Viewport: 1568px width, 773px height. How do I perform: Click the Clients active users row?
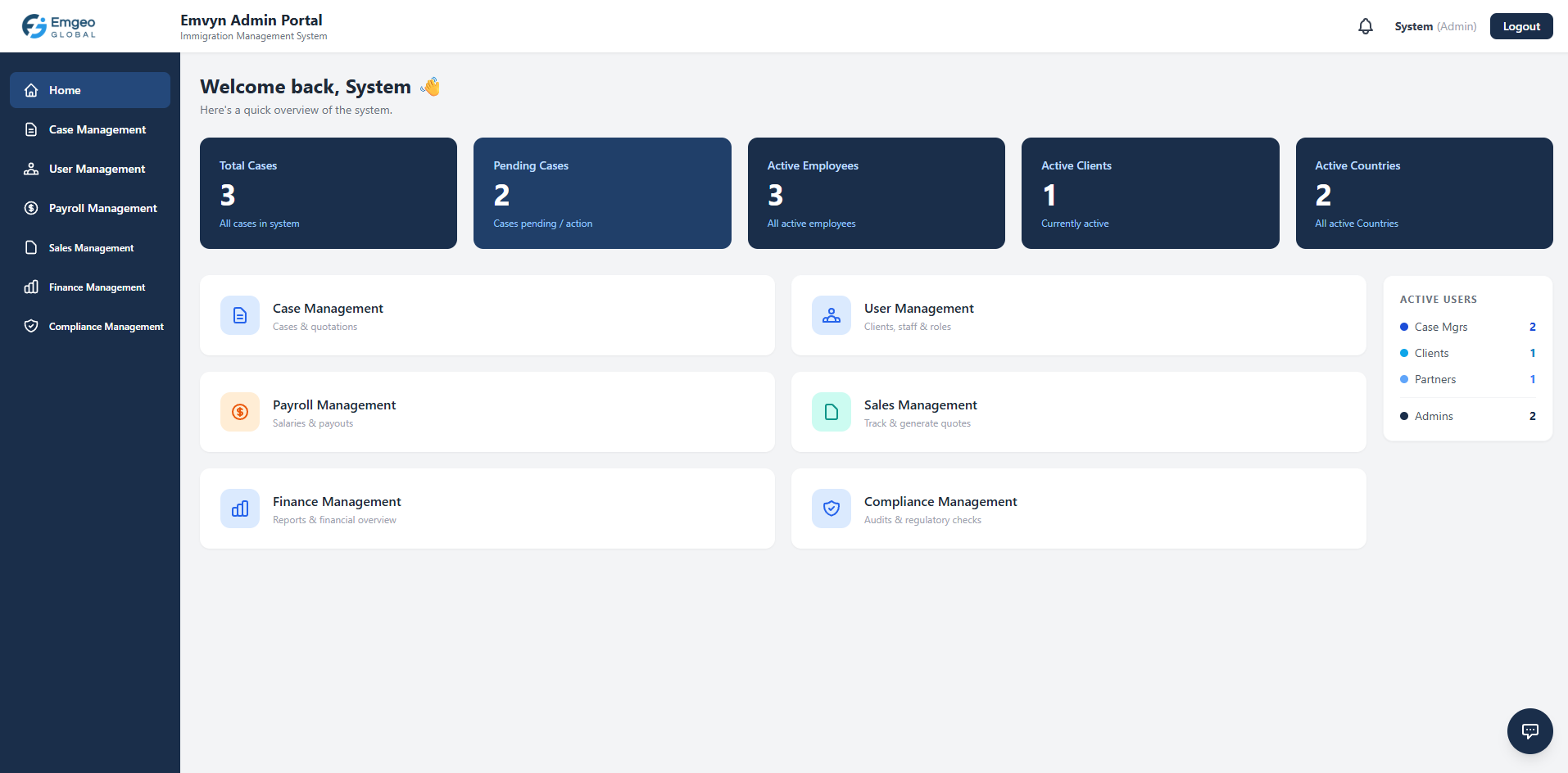[x=1468, y=353]
